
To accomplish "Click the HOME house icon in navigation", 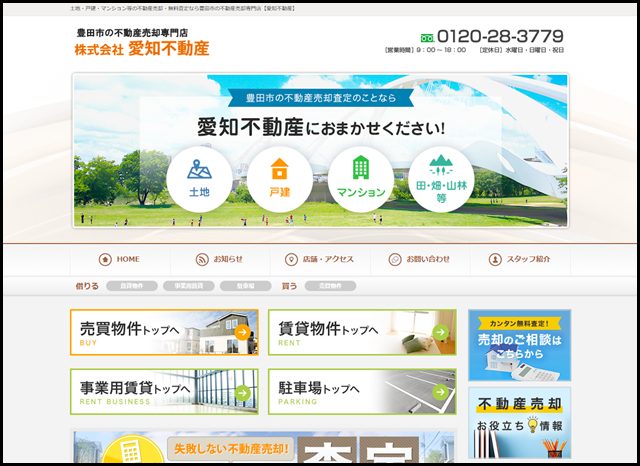I will [x=105, y=260].
